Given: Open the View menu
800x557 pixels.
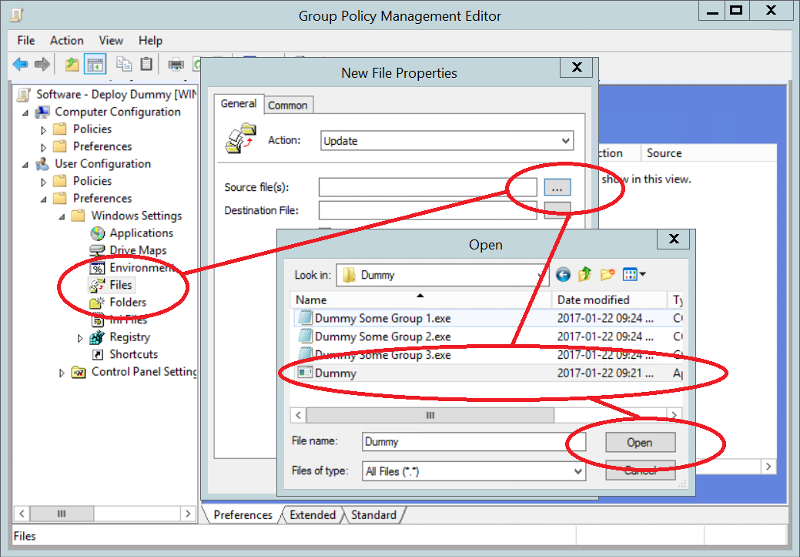Looking at the screenshot, I should 111,40.
